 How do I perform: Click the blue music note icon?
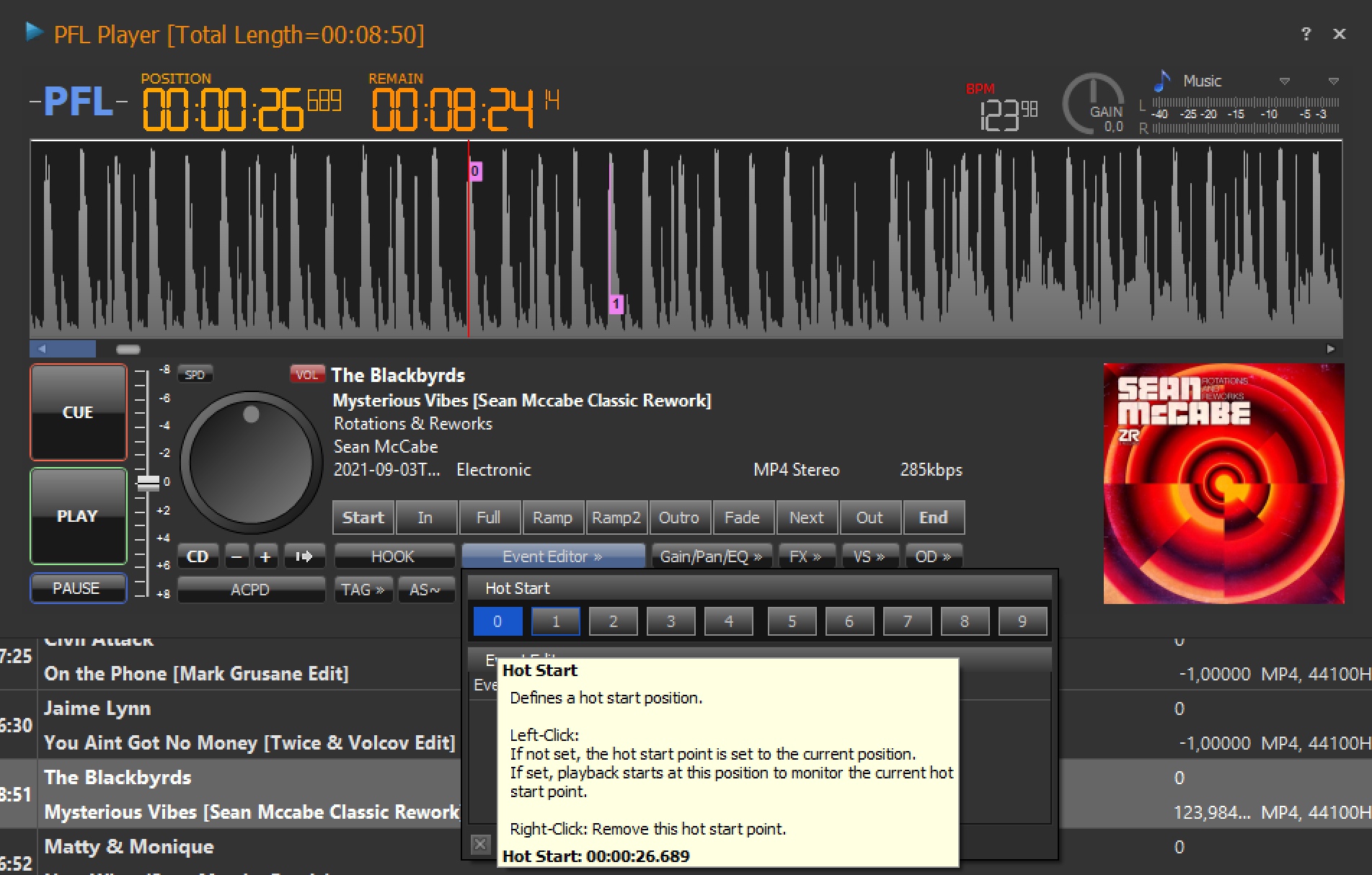click(x=1161, y=81)
